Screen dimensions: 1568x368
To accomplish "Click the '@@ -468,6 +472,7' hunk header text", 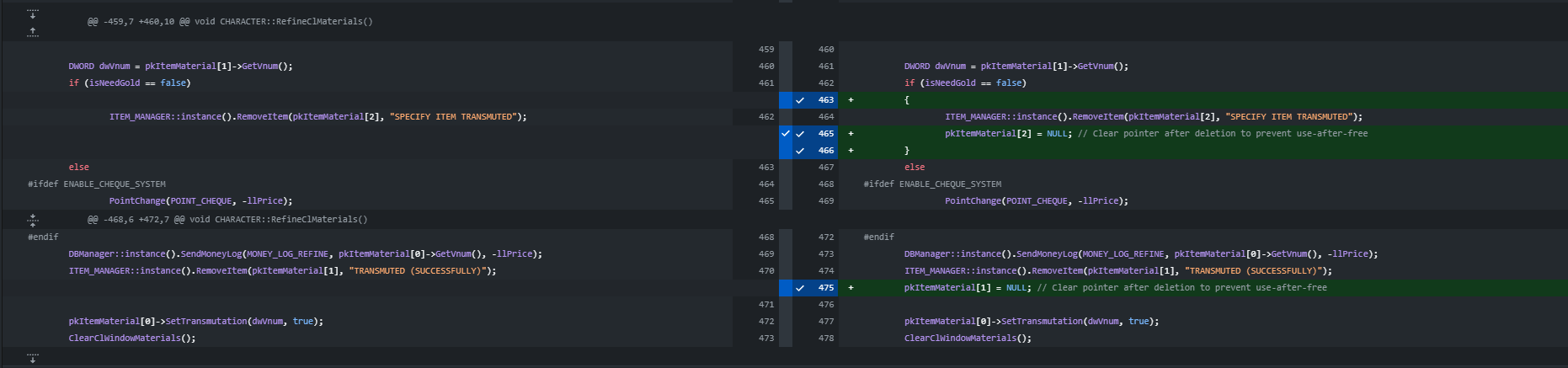I will coord(227,220).
